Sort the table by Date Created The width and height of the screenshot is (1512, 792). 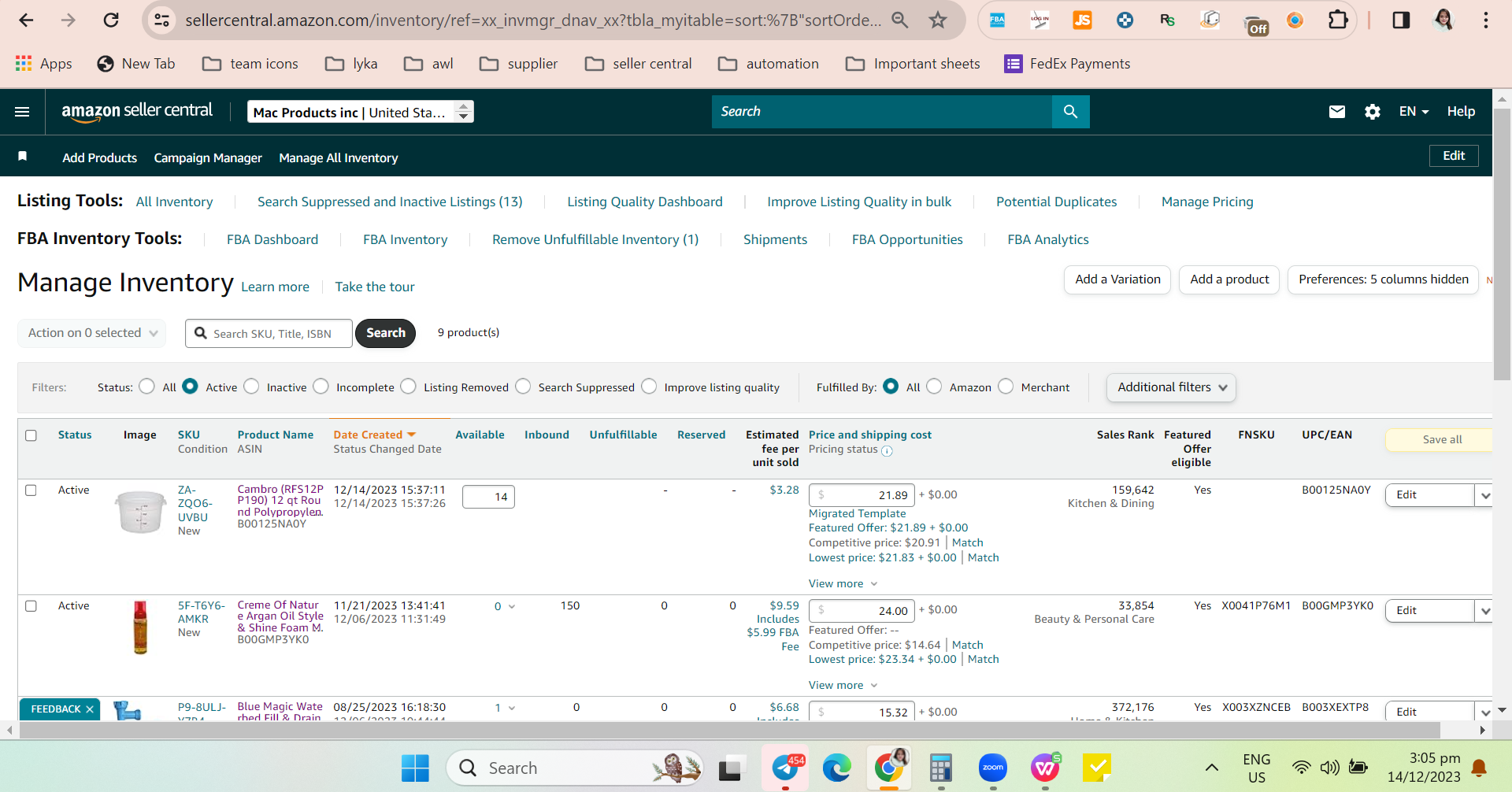(x=374, y=435)
